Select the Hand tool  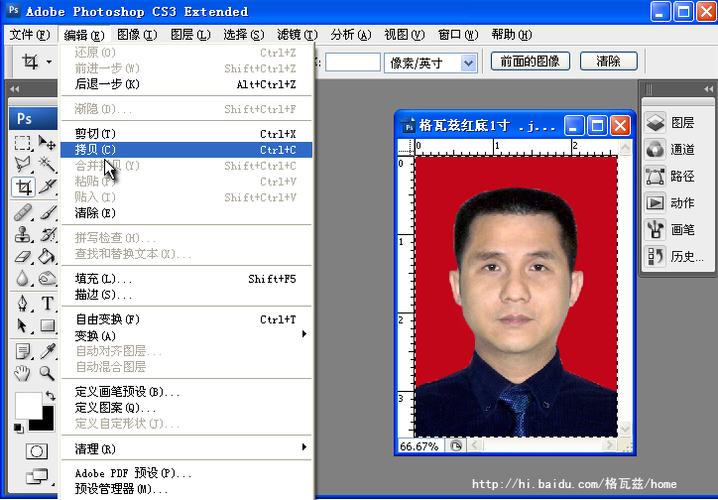pyautogui.click(x=22, y=373)
